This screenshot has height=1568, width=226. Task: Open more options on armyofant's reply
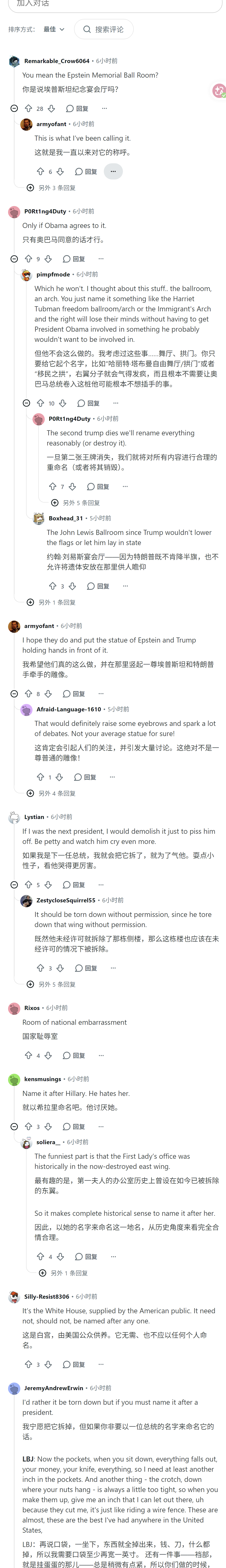click(x=113, y=172)
